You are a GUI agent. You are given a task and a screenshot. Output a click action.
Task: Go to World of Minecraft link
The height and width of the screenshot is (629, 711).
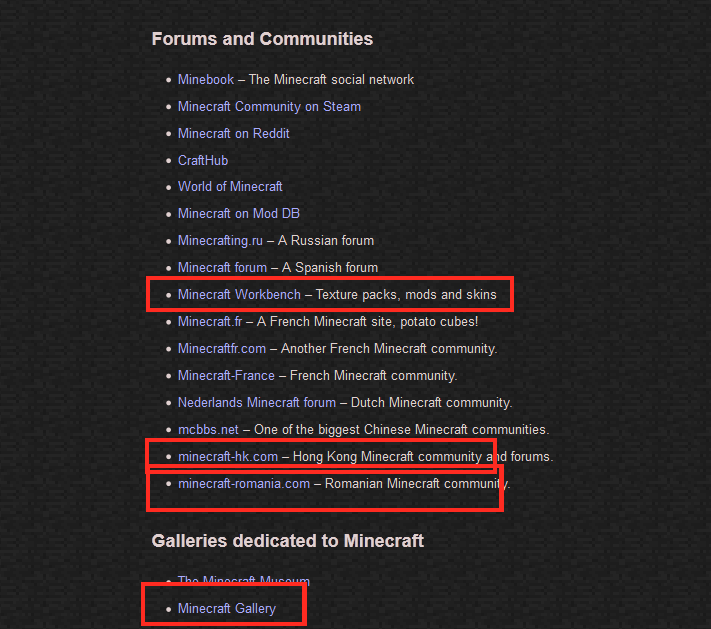click(x=230, y=187)
